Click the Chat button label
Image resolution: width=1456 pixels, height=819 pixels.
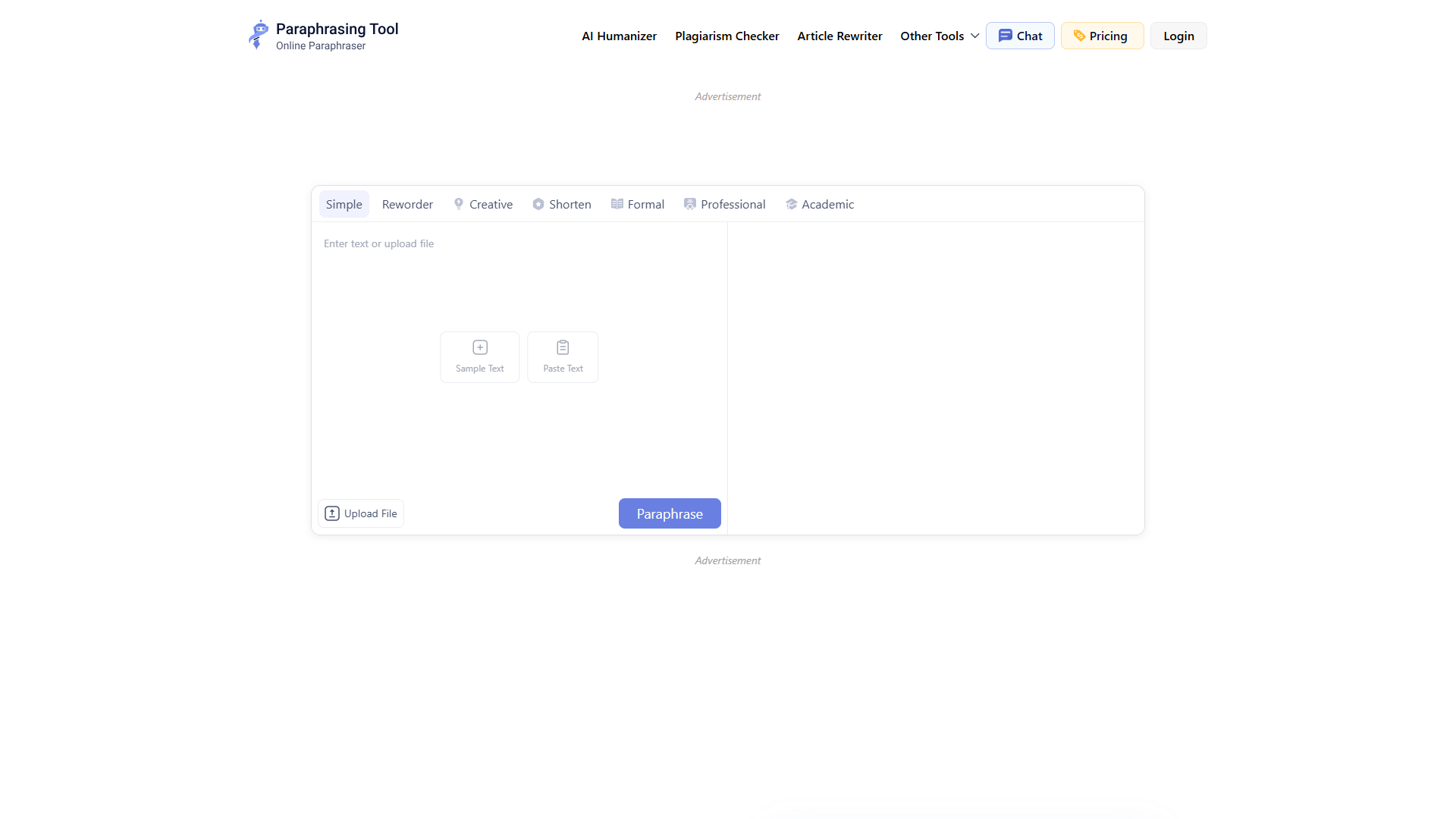(1029, 36)
